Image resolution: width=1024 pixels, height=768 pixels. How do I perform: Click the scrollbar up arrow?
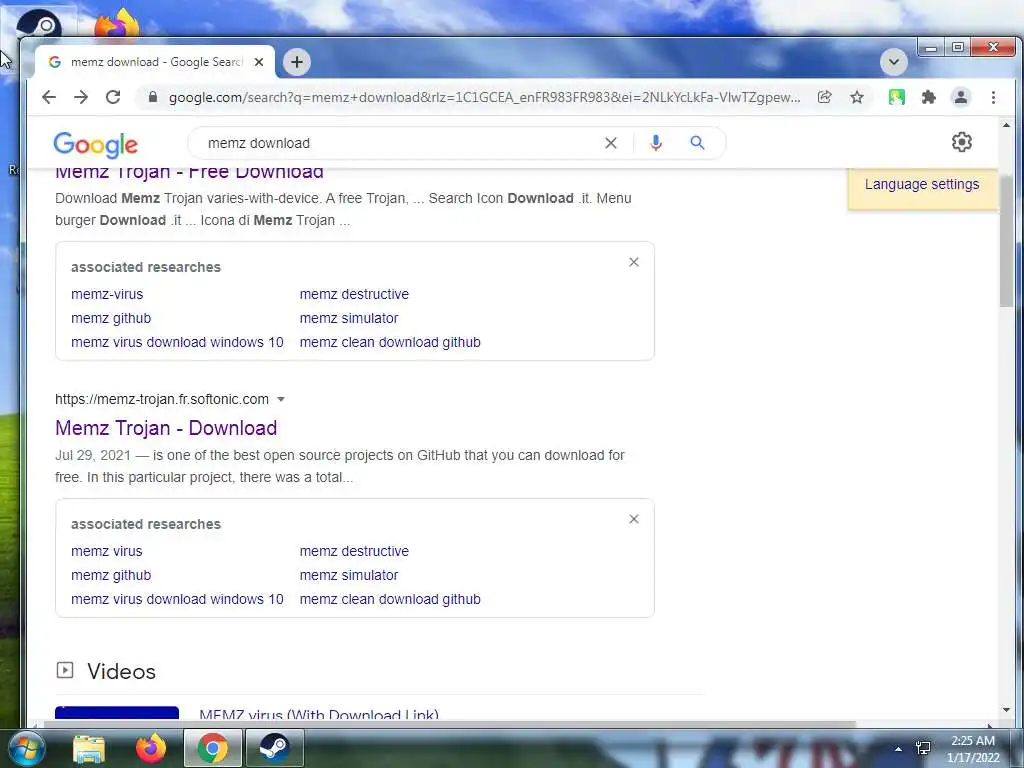click(1006, 125)
